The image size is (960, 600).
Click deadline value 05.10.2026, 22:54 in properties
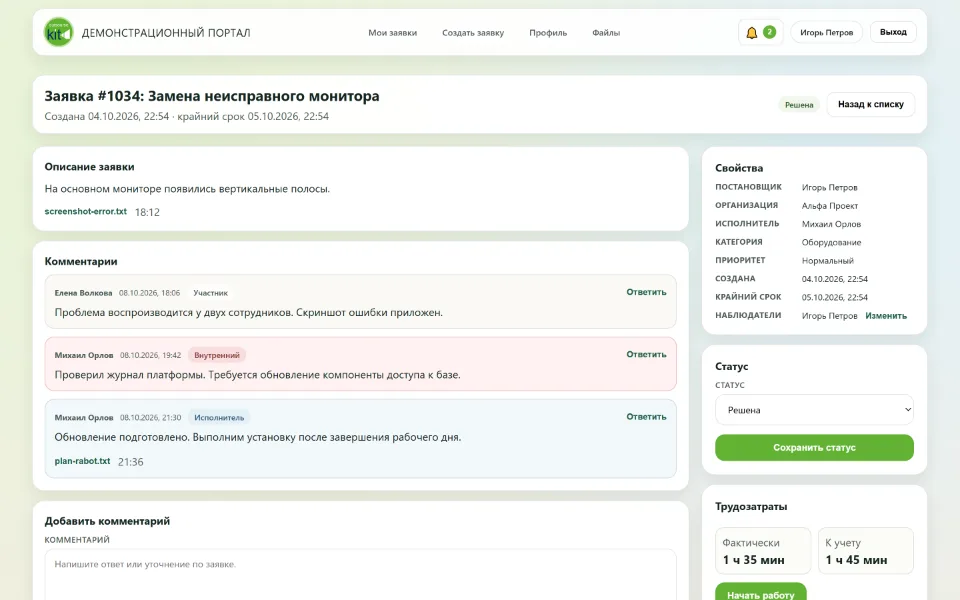[x=834, y=298]
